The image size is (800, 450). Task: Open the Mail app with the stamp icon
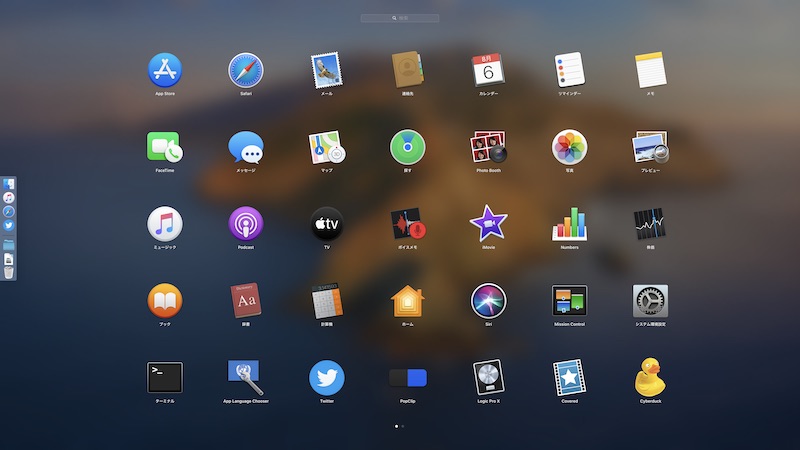(x=327, y=70)
